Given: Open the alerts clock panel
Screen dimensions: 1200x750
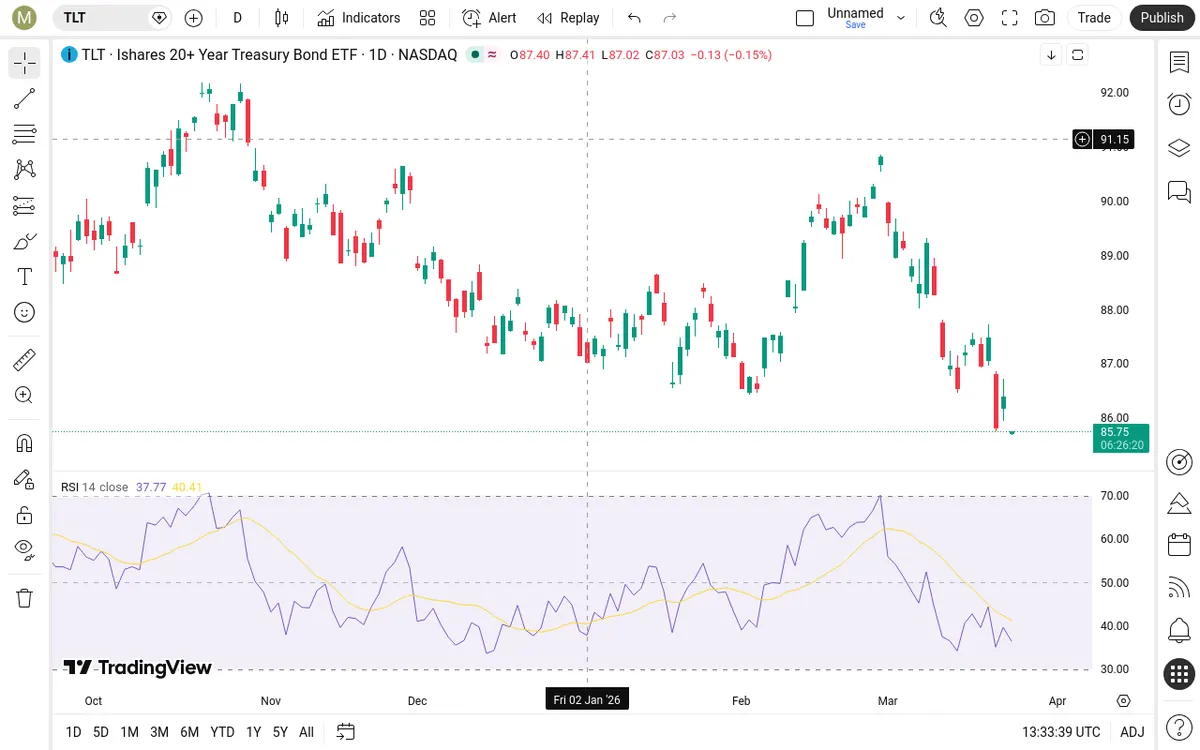Looking at the screenshot, I should tap(1179, 105).
